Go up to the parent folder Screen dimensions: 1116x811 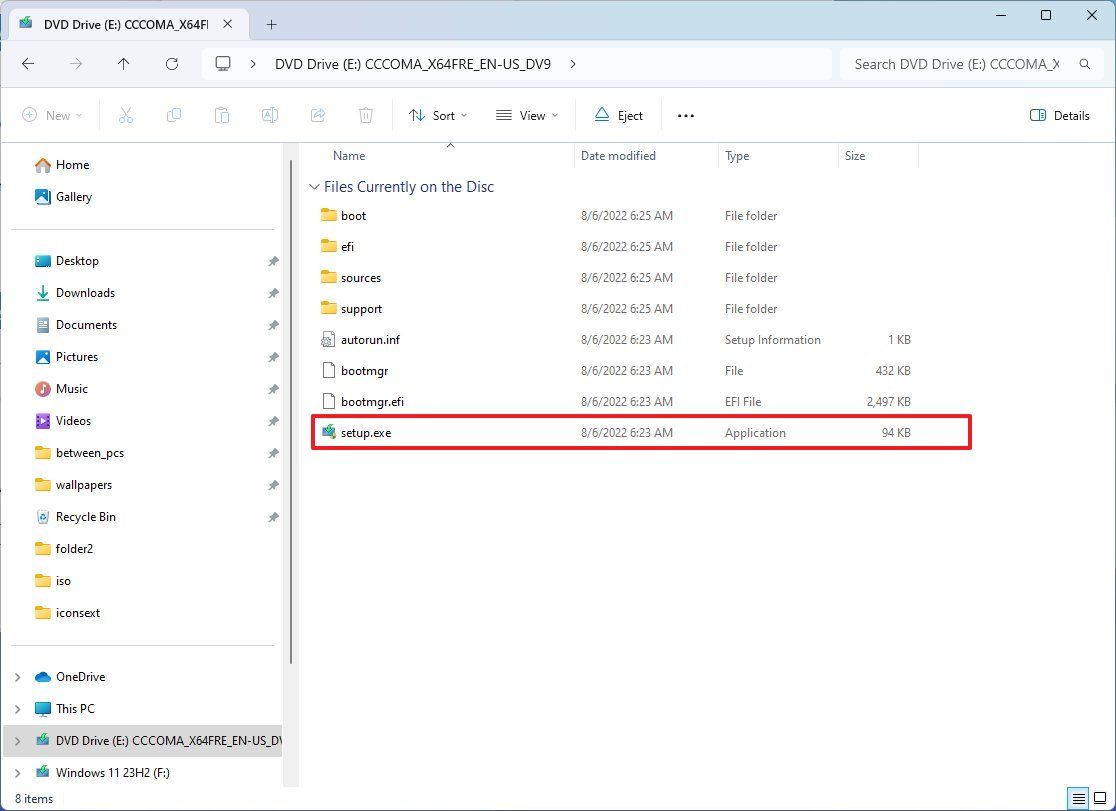(124, 63)
